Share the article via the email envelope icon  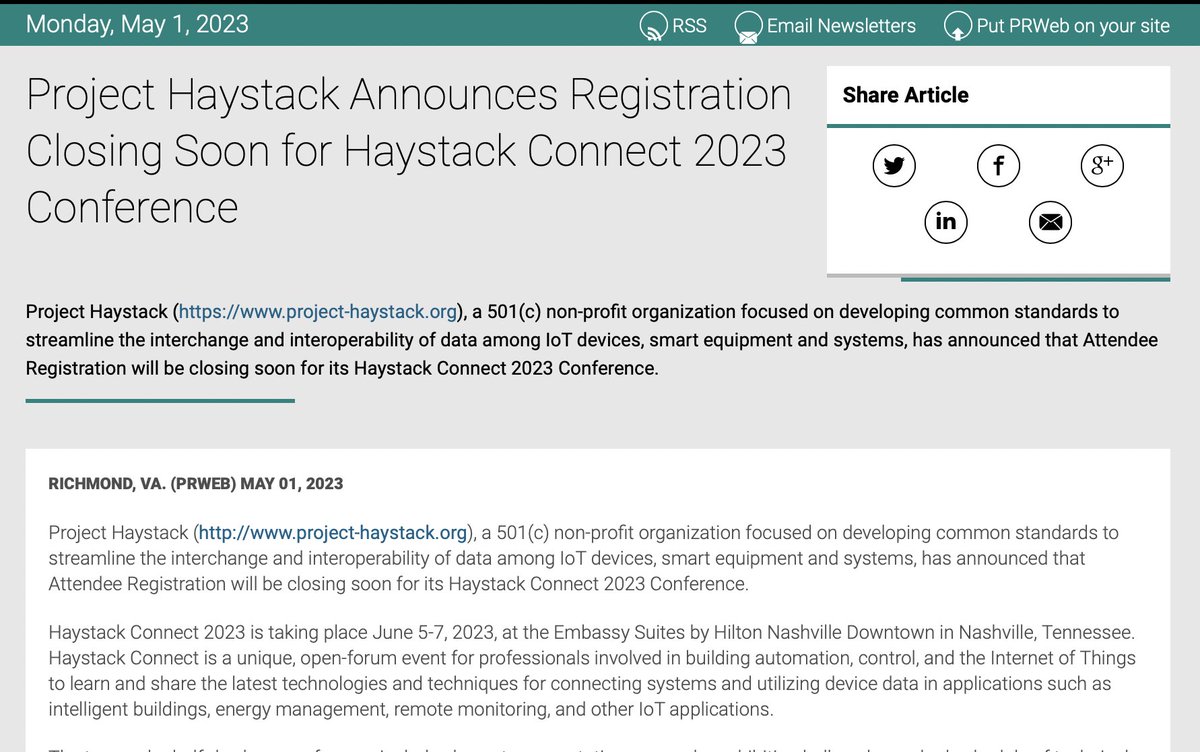click(1050, 222)
